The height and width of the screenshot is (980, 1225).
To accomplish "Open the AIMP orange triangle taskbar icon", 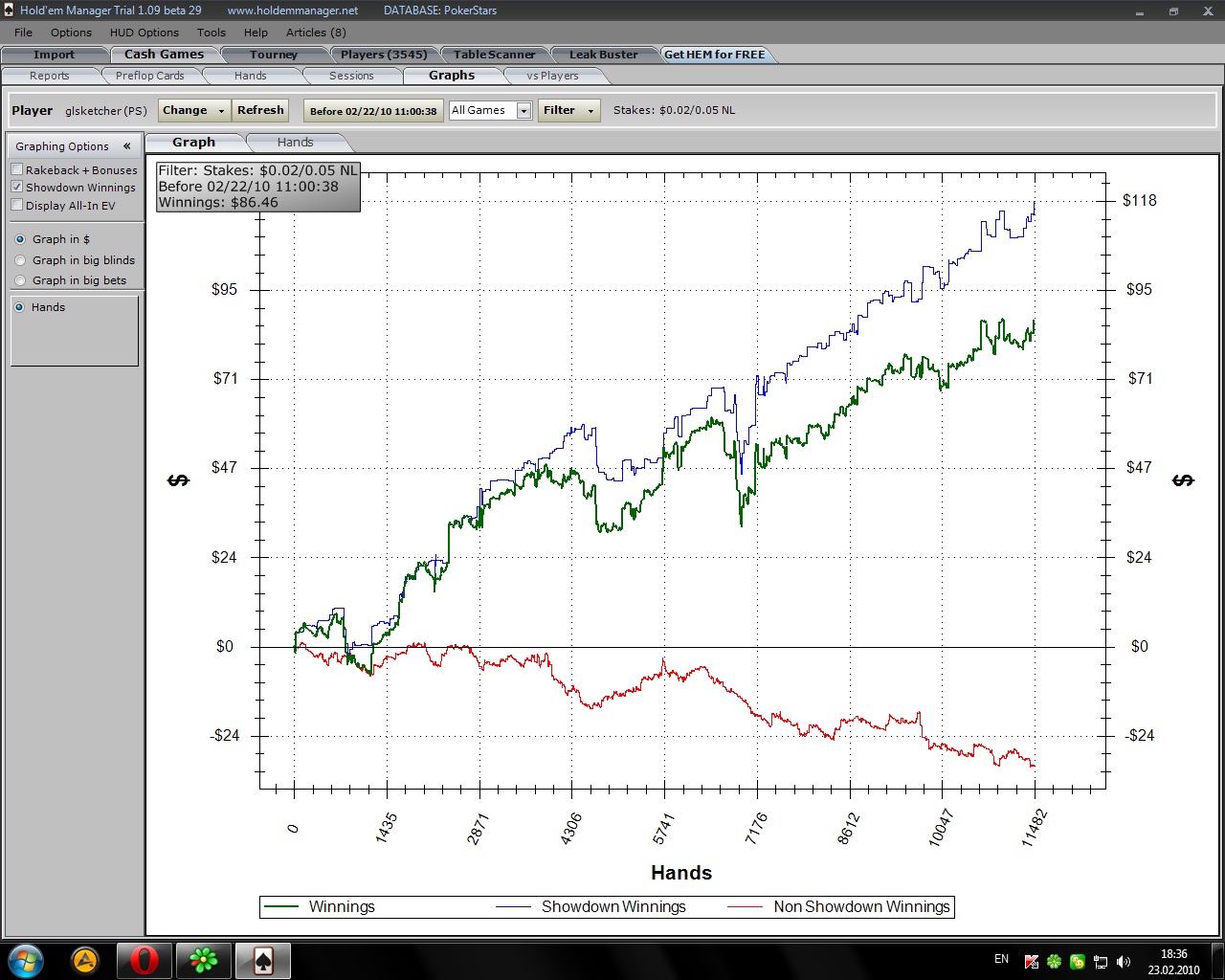I will tap(85, 960).
